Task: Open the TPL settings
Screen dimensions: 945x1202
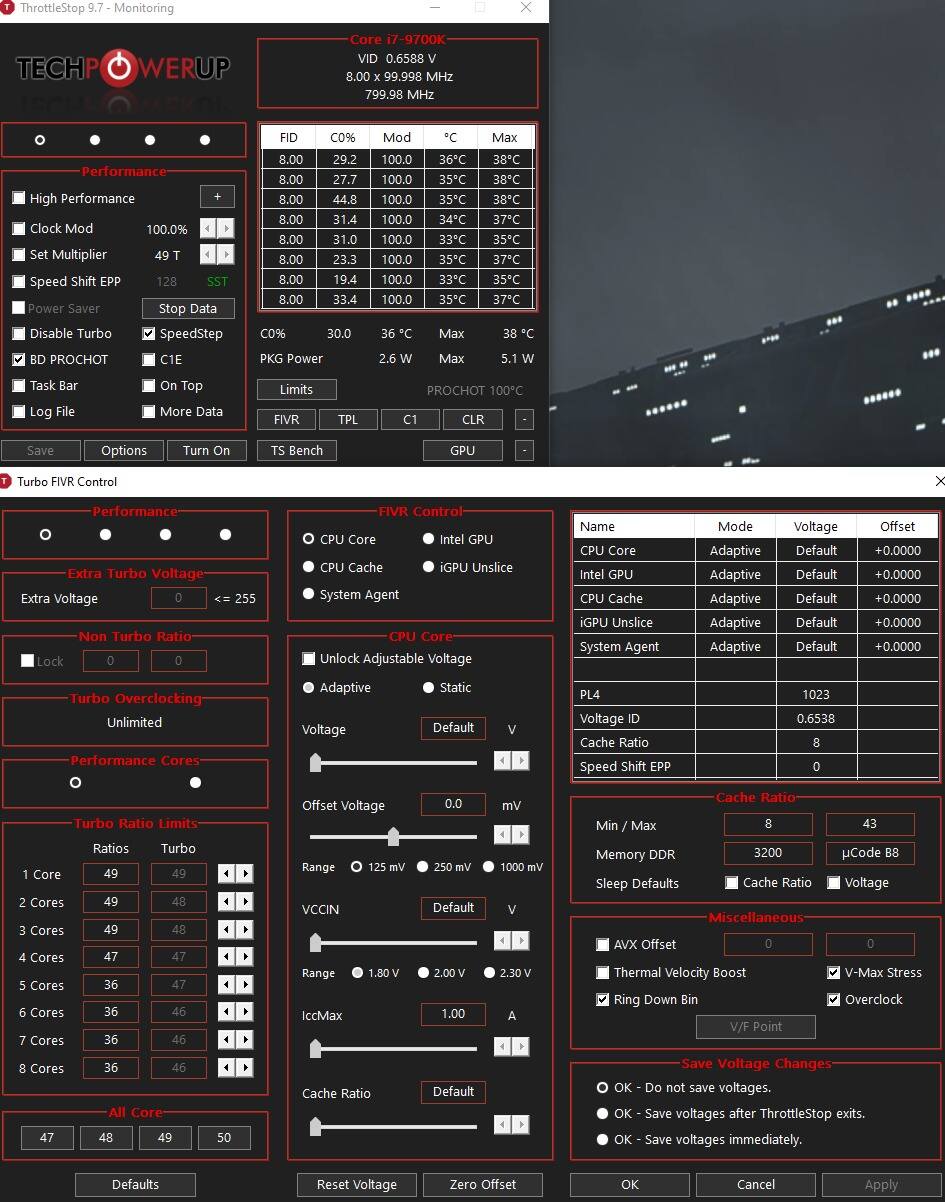Action: [348, 419]
